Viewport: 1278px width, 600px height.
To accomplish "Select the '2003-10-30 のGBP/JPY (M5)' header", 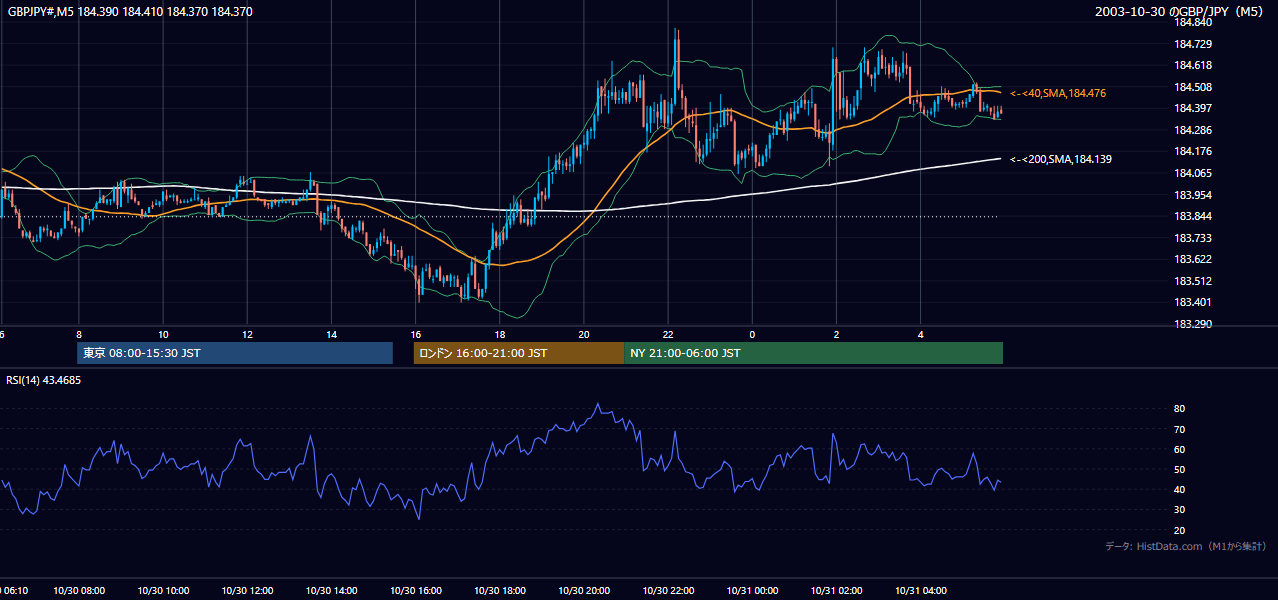I will click(1181, 12).
